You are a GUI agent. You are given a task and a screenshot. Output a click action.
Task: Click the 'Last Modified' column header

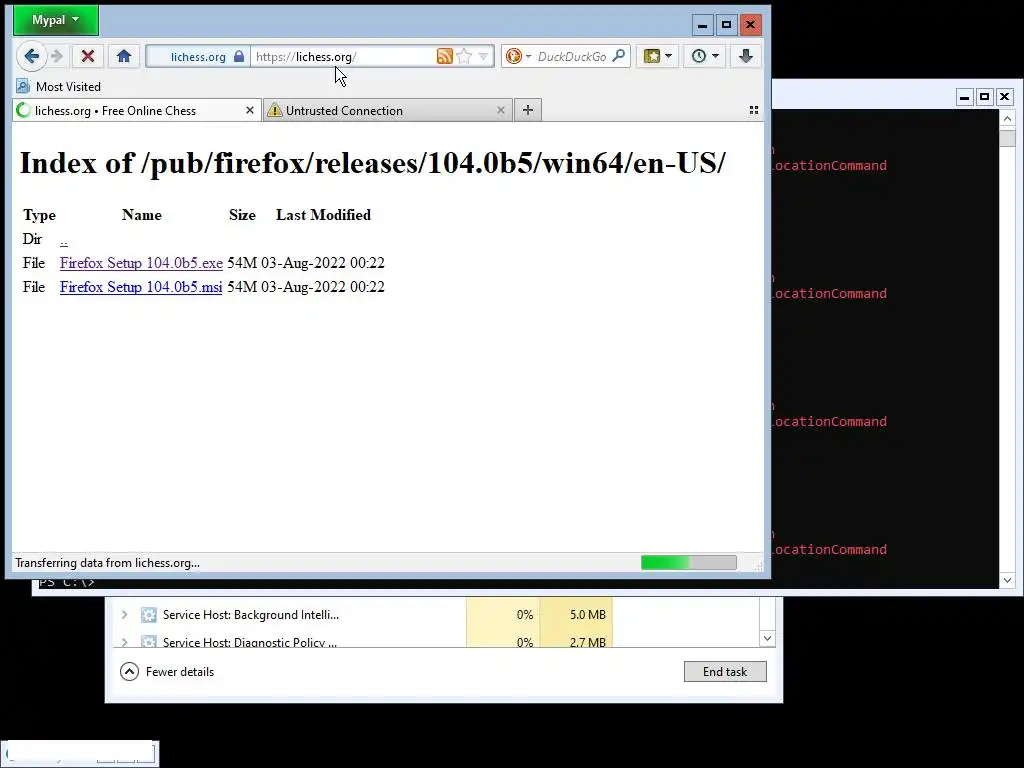[x=323, y=215]
